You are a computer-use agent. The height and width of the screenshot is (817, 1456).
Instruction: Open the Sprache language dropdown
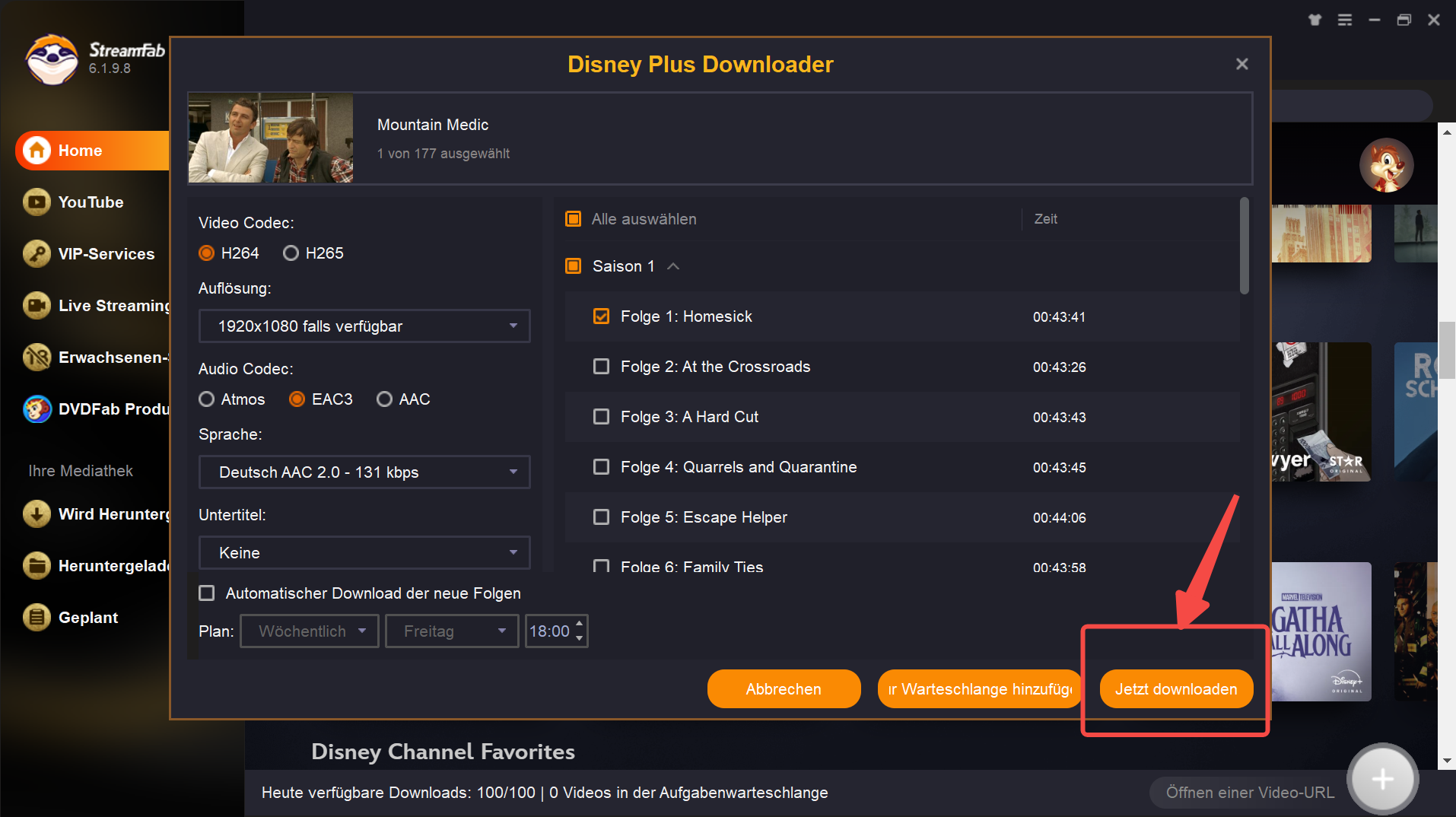pos(364,472)
